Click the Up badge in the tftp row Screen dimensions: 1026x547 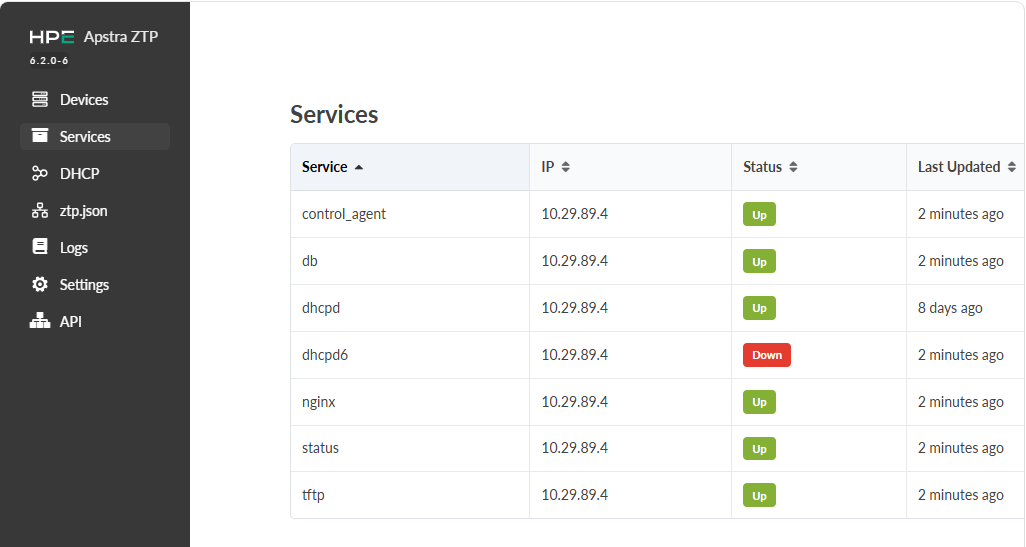[759, 495]
